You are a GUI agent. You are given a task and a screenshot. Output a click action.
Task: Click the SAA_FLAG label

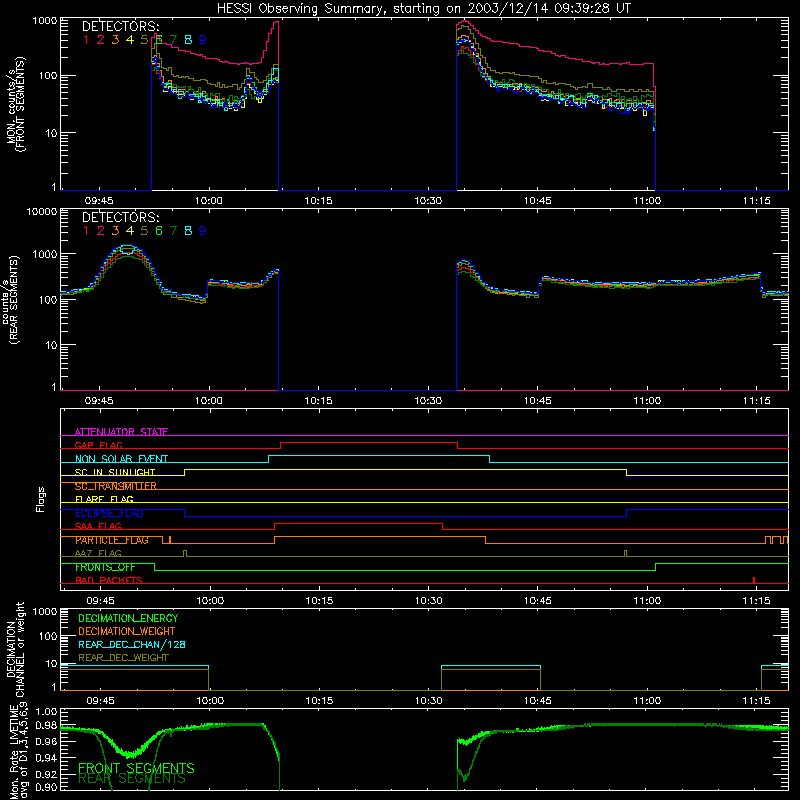coord(98,526)
